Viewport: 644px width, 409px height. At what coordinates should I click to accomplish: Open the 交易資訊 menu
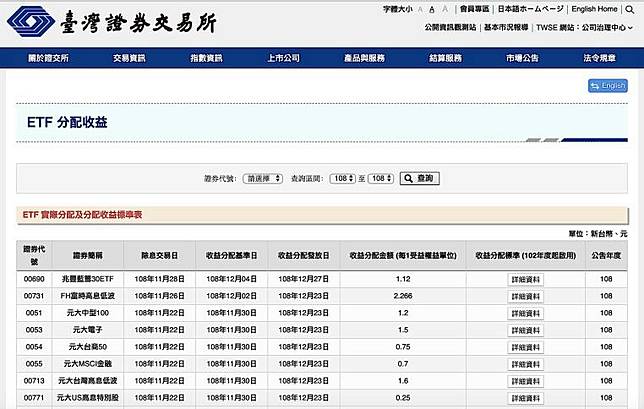(129, 58)
